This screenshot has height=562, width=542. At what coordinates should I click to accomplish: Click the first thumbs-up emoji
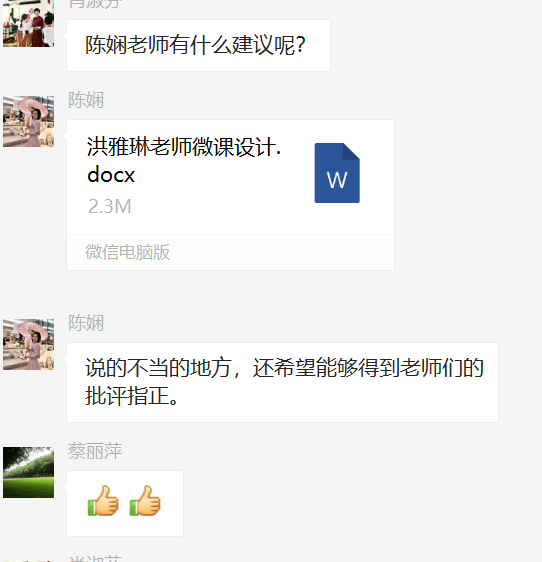[103, 501]
